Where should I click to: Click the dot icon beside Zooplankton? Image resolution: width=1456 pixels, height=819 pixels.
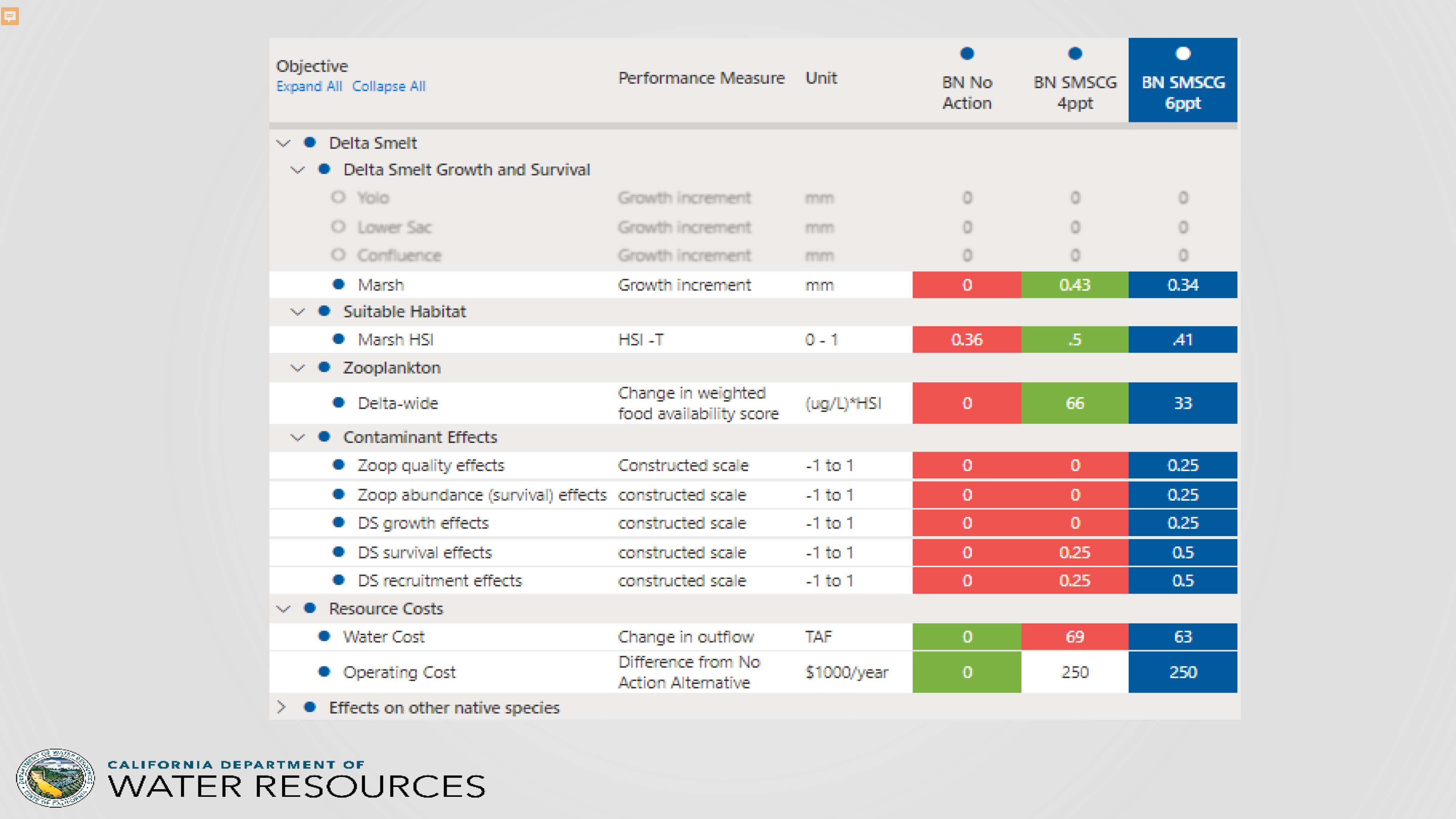[324, 367]
